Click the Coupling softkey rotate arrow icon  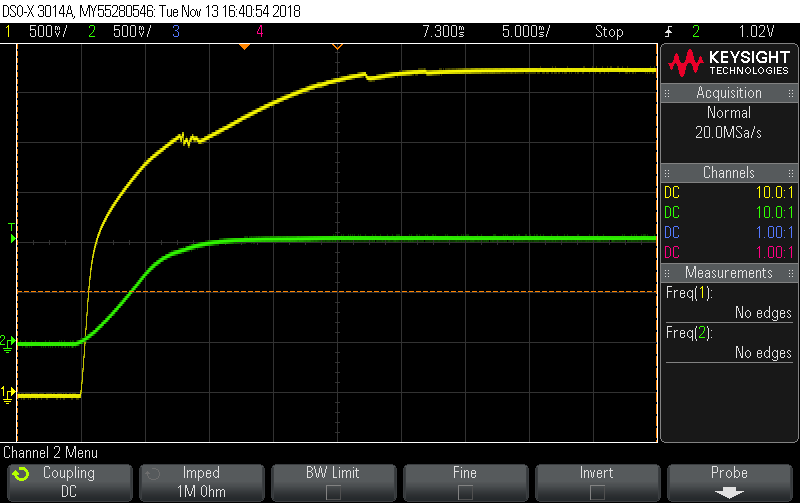[x=21, y=474]
